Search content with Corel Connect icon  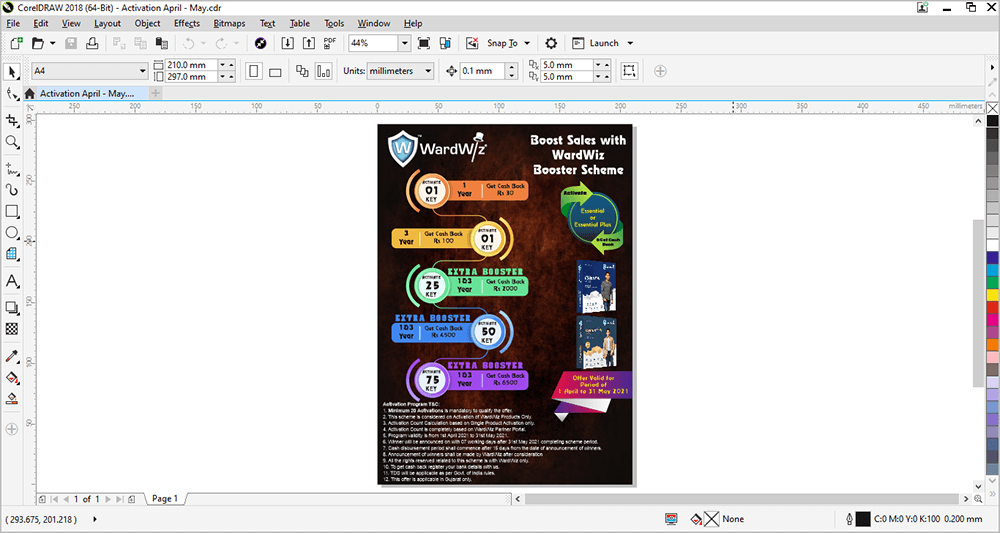pos(260,43)
